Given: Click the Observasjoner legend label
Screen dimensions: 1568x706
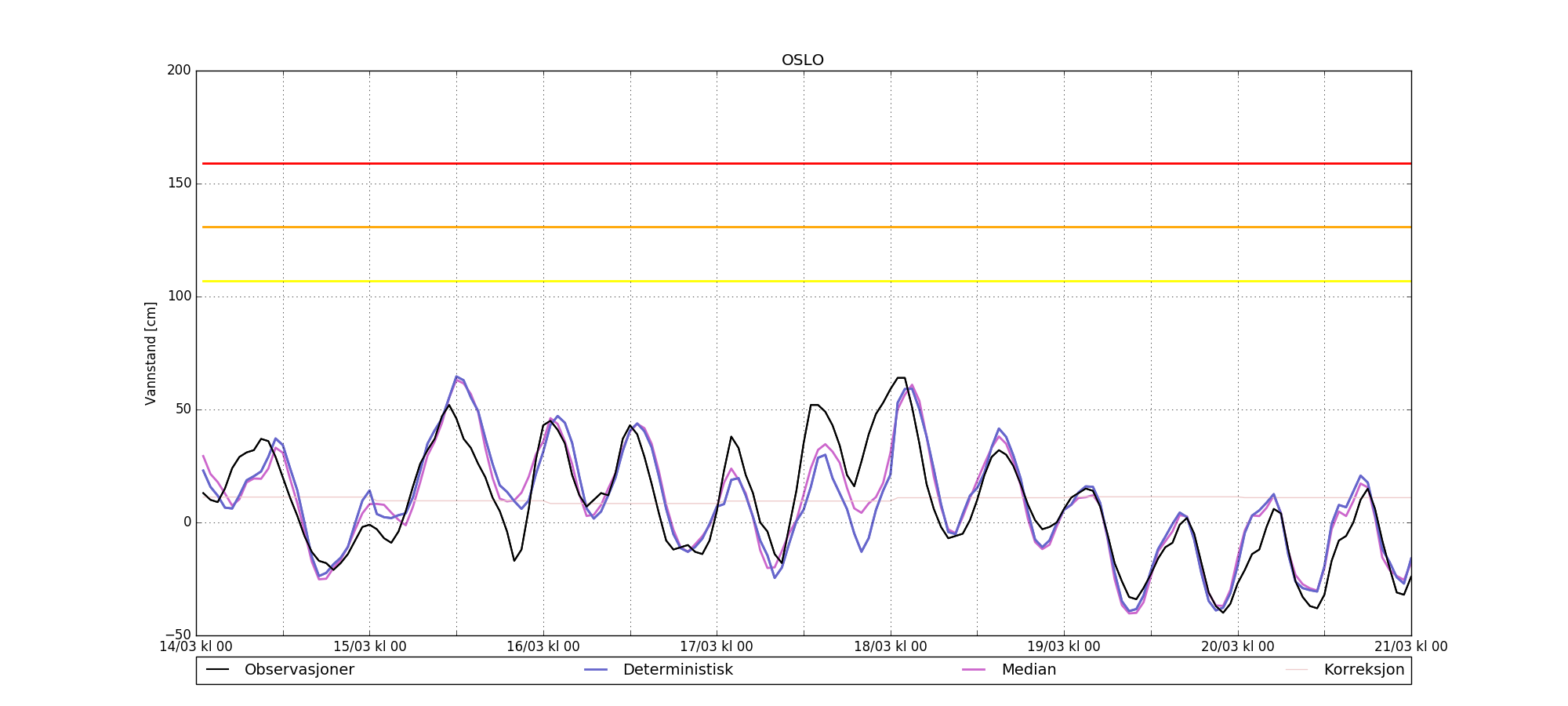Looking at the screenshot, I should (299, 670).
